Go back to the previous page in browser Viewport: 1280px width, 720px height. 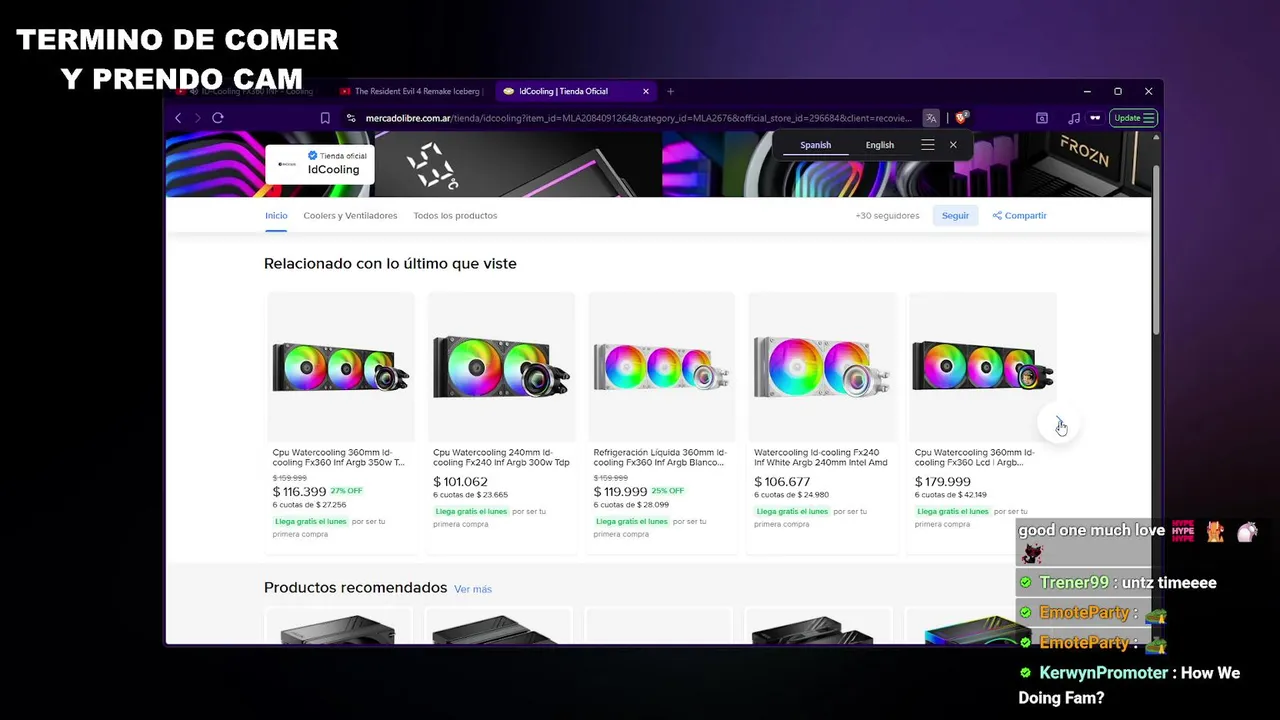(179, 118)
